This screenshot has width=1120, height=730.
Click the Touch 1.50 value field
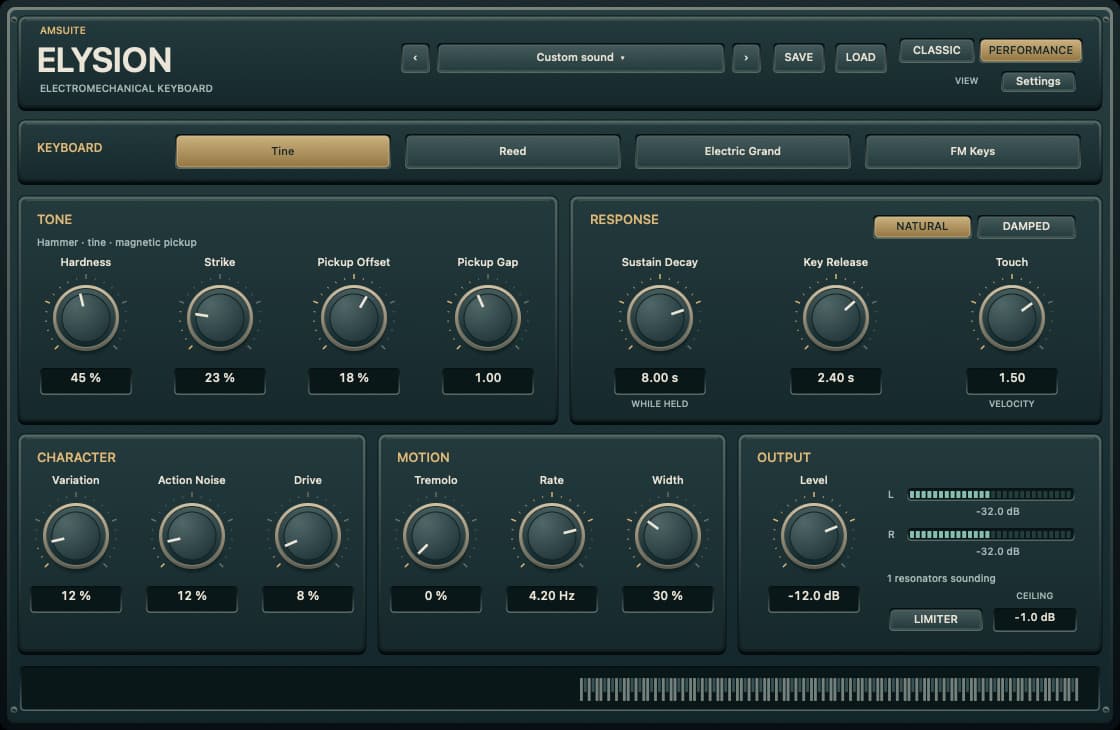pos(1011,379)
